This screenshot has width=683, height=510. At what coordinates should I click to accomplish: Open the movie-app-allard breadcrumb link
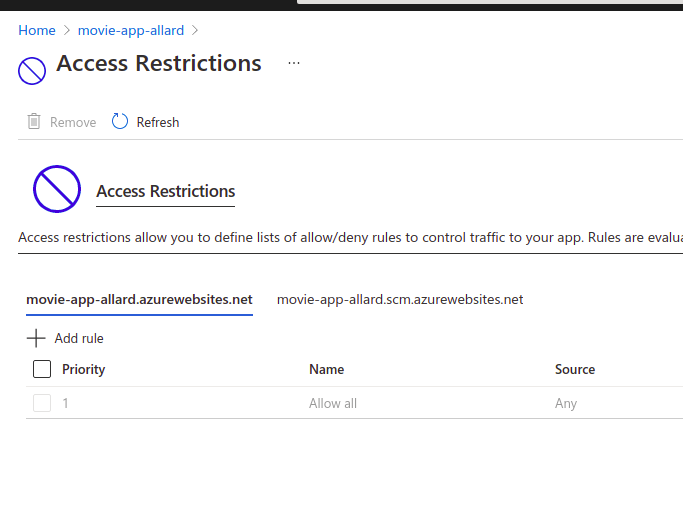(x=131, y=31)
